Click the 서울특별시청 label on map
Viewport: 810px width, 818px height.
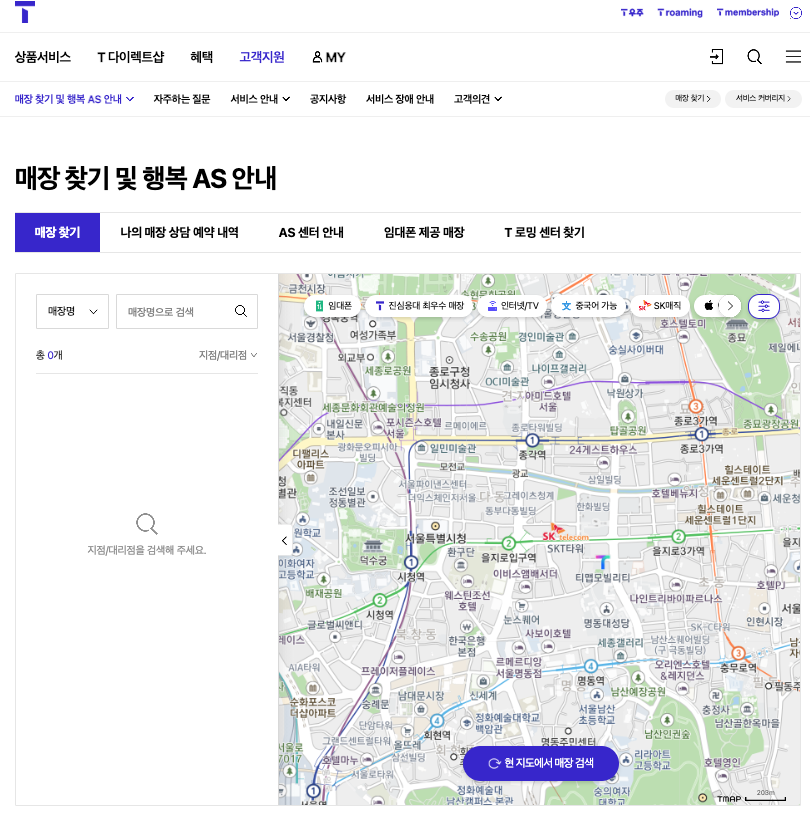pos(436,538)
